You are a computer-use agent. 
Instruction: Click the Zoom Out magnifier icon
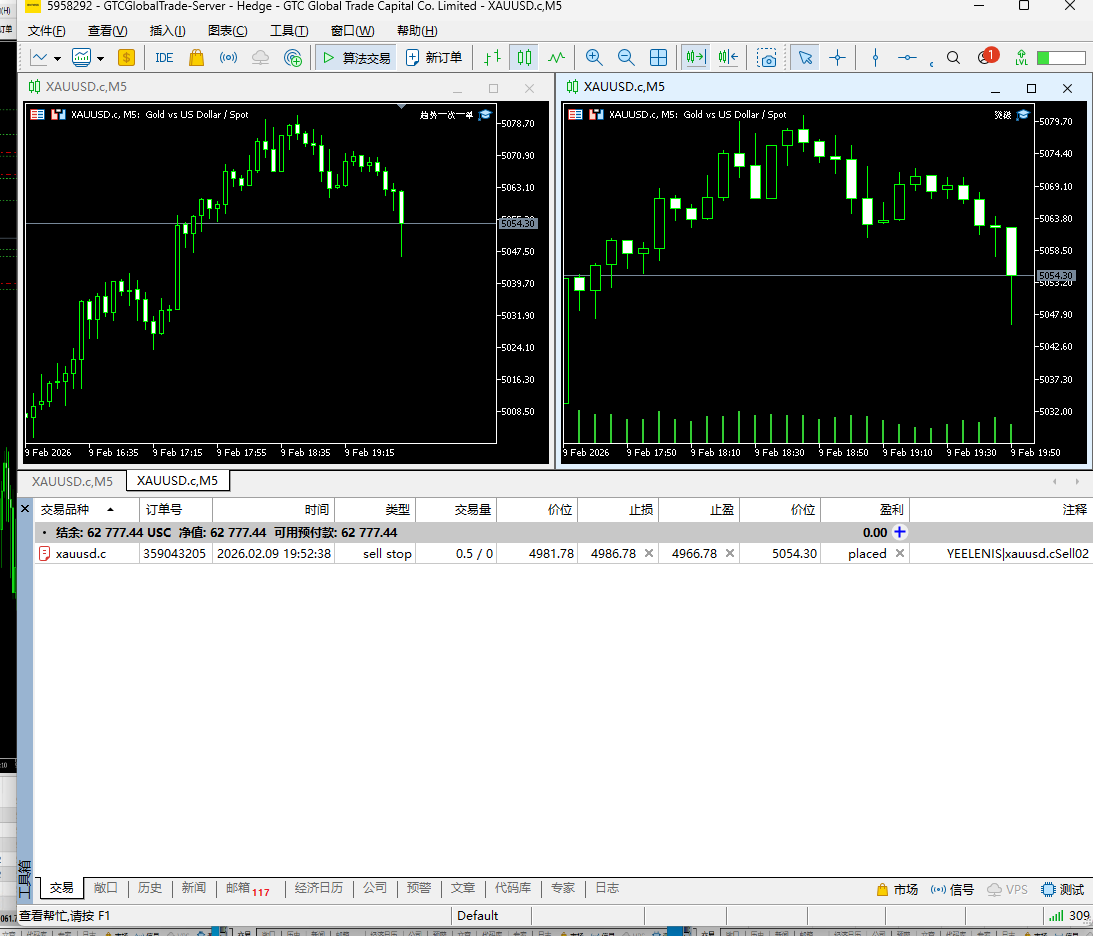point(626,58)
